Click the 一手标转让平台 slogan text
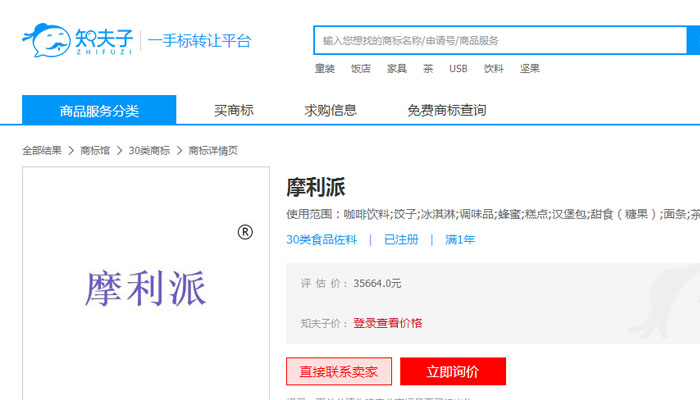The width and height of the screenshot is (700, 400). 199,41
